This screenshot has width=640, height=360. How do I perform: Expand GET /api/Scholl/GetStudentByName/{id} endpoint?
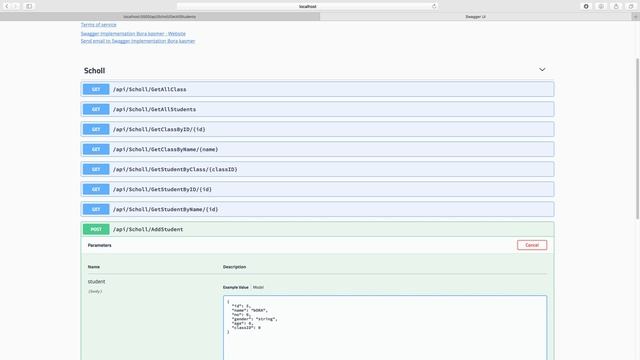click(x=317, y=209)
